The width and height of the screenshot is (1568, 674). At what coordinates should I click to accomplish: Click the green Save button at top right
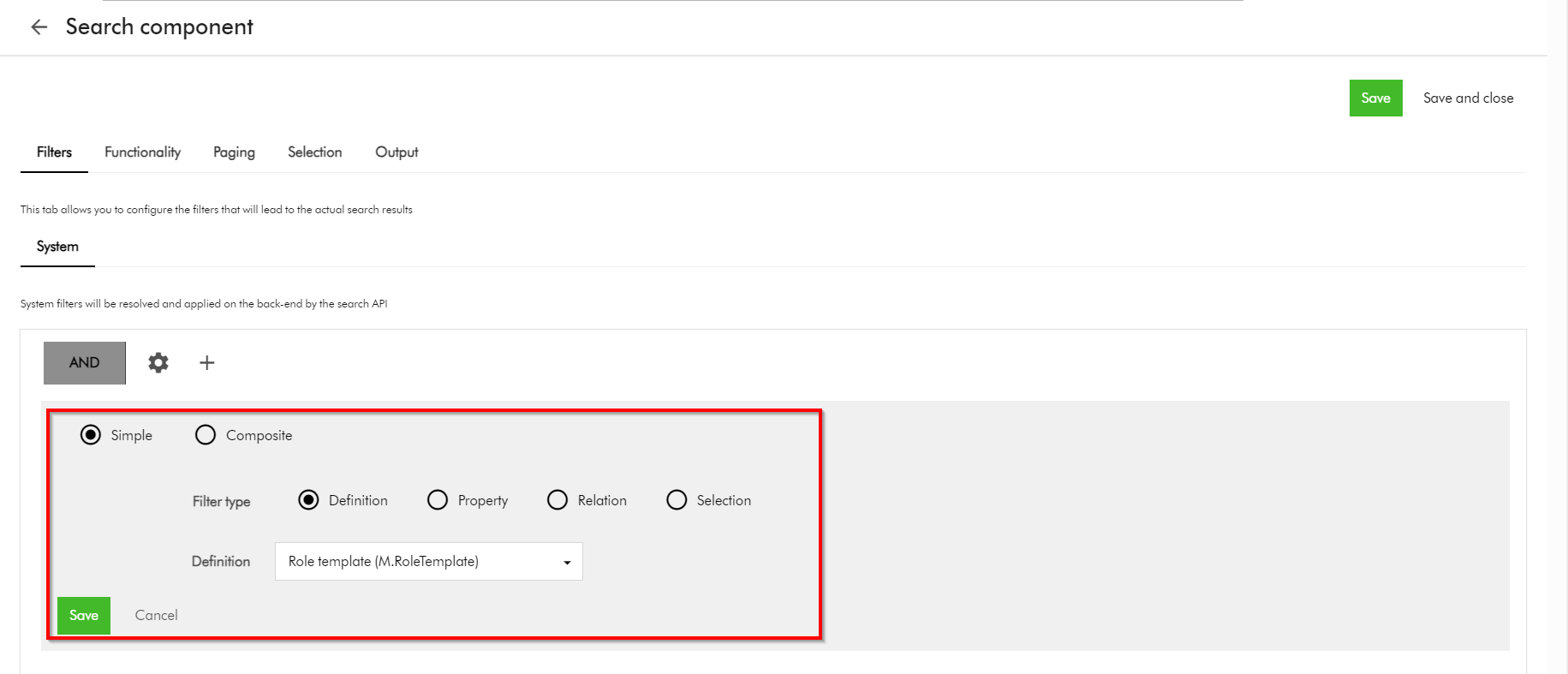point(1375,98)
